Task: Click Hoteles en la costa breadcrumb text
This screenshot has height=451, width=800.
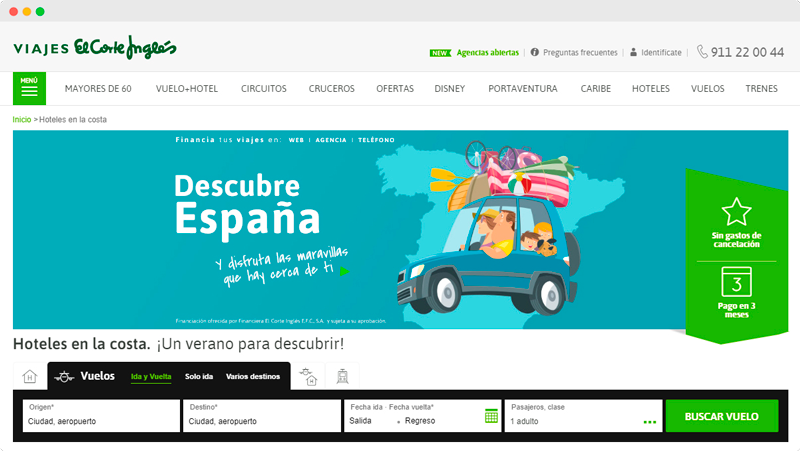Action: tap(73, 119)
